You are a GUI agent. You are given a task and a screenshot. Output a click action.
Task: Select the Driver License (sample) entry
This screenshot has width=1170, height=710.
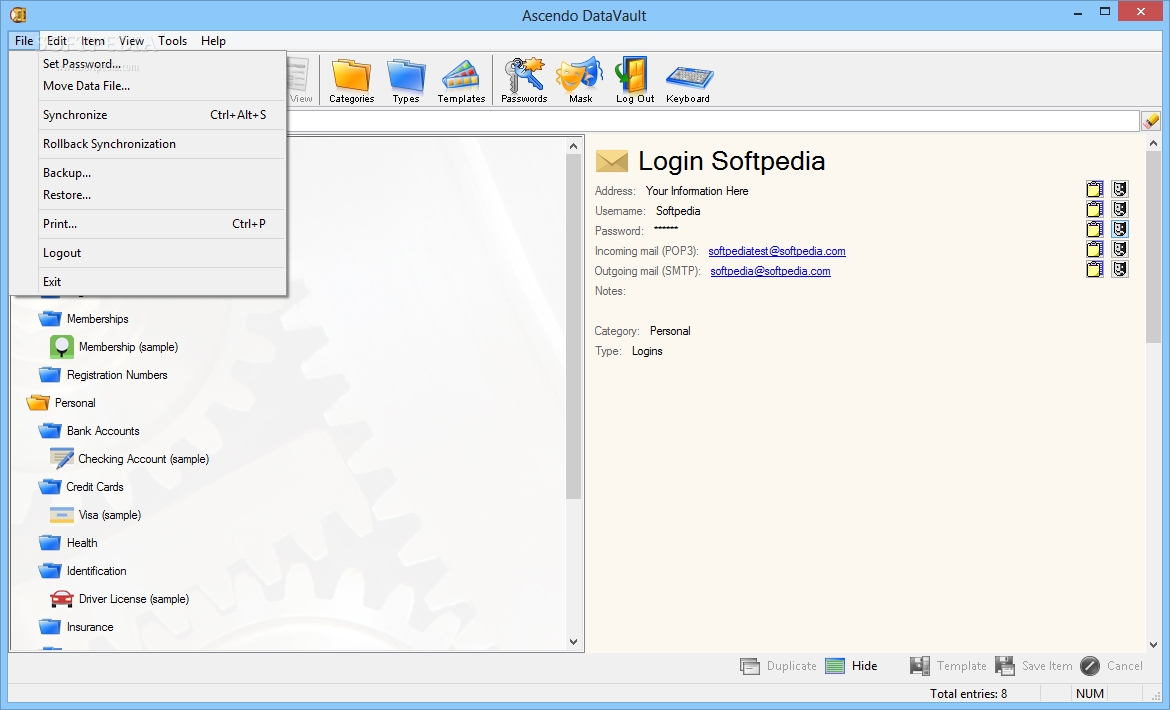[119, 599]
